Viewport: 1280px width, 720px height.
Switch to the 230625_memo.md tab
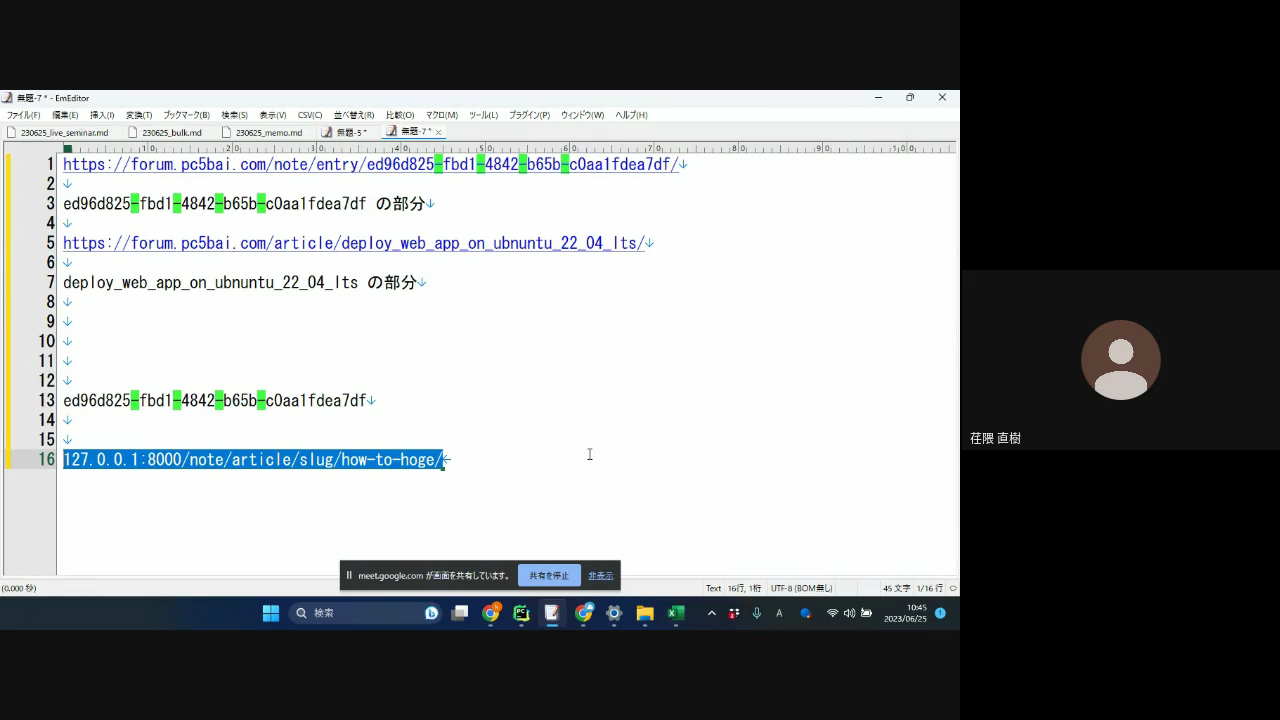(x=268, y=132)
